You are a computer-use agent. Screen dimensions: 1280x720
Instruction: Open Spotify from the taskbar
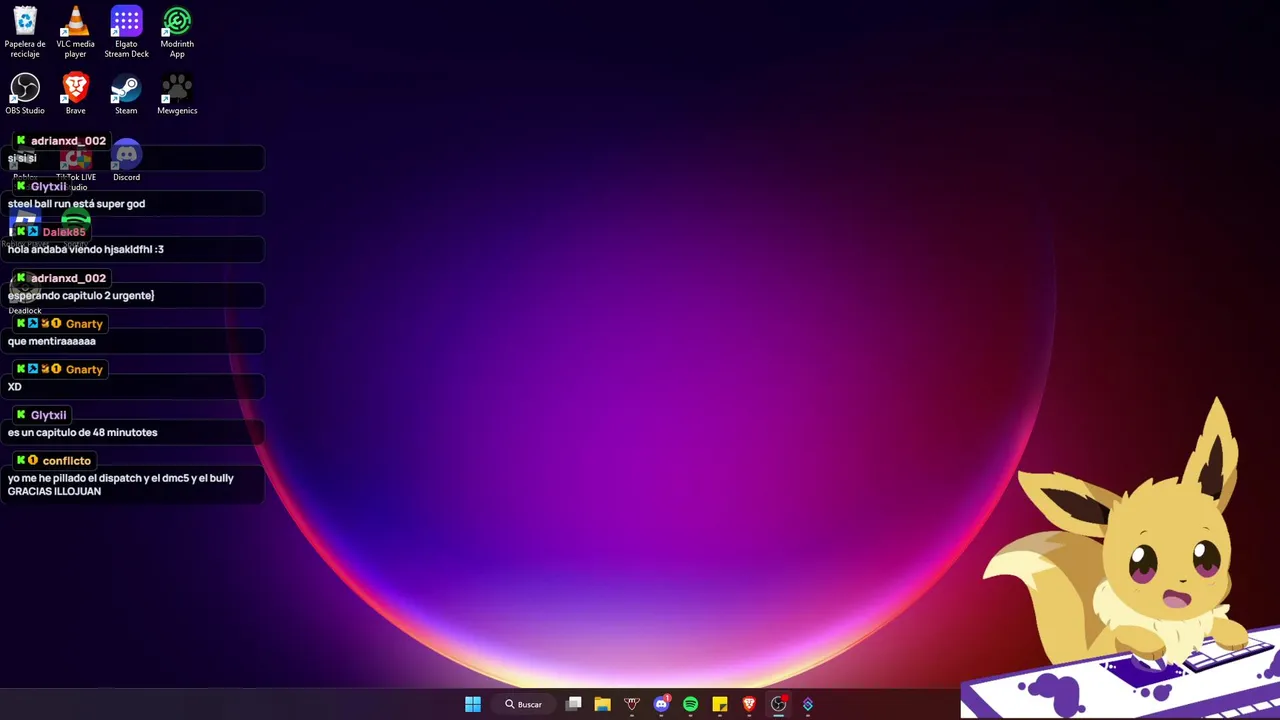click(x=690, y=704)
